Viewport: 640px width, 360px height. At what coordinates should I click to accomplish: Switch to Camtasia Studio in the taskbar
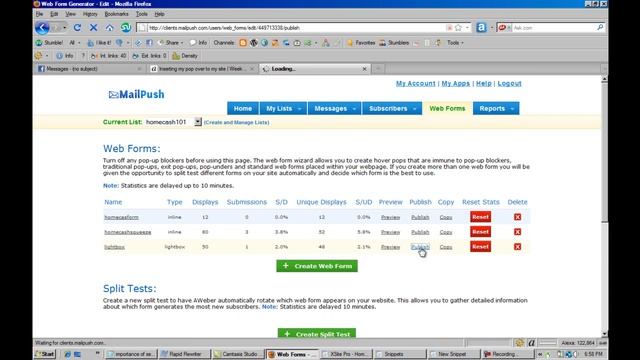238,354
